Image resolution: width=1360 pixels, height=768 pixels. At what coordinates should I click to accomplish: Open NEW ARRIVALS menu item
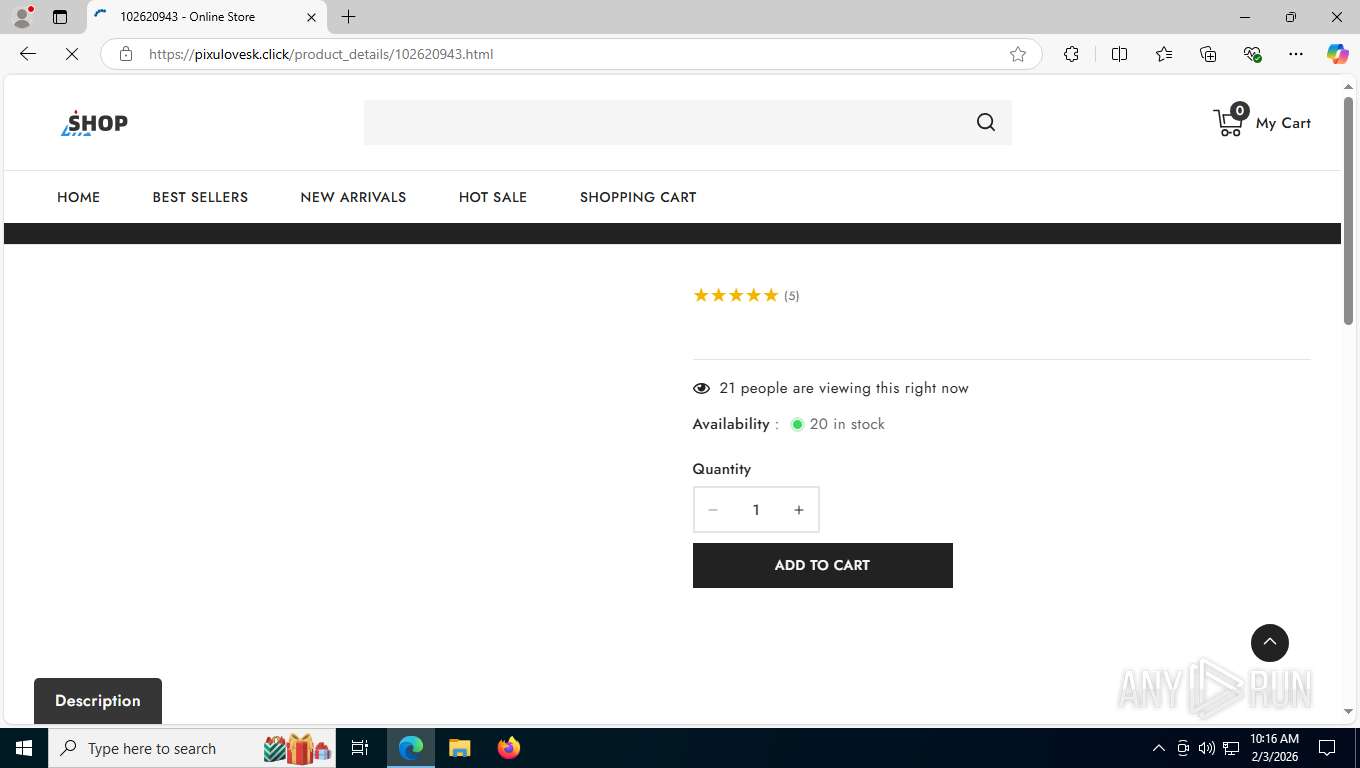pos(353,197)
